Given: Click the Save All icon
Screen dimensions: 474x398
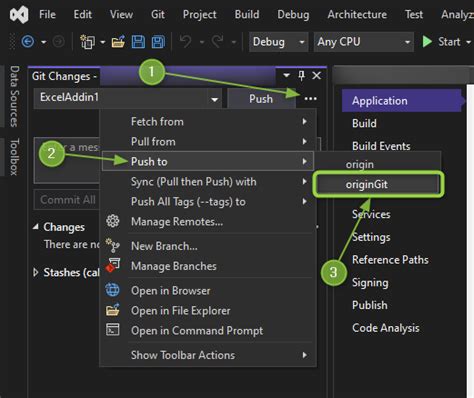Looking at the screenshot, I should [158, 42].
